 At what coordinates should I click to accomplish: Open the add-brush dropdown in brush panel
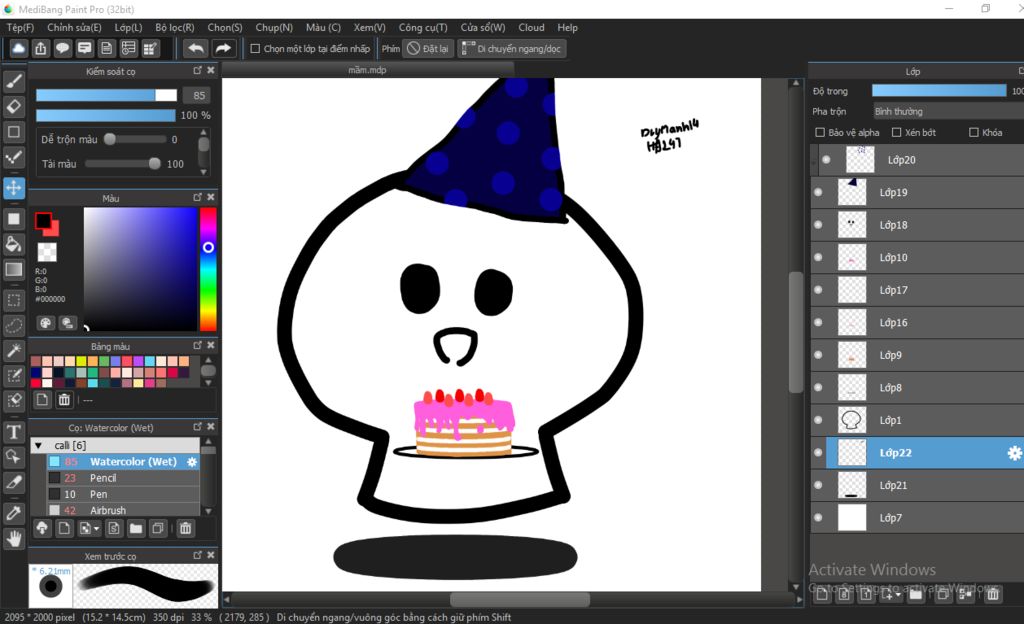[x=89, y=528]
